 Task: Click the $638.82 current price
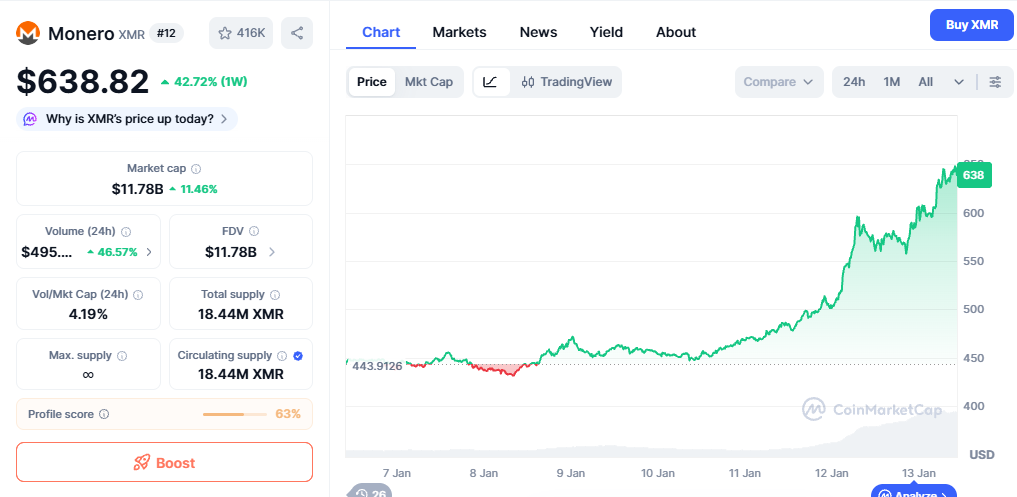click(x=83, y=82)
